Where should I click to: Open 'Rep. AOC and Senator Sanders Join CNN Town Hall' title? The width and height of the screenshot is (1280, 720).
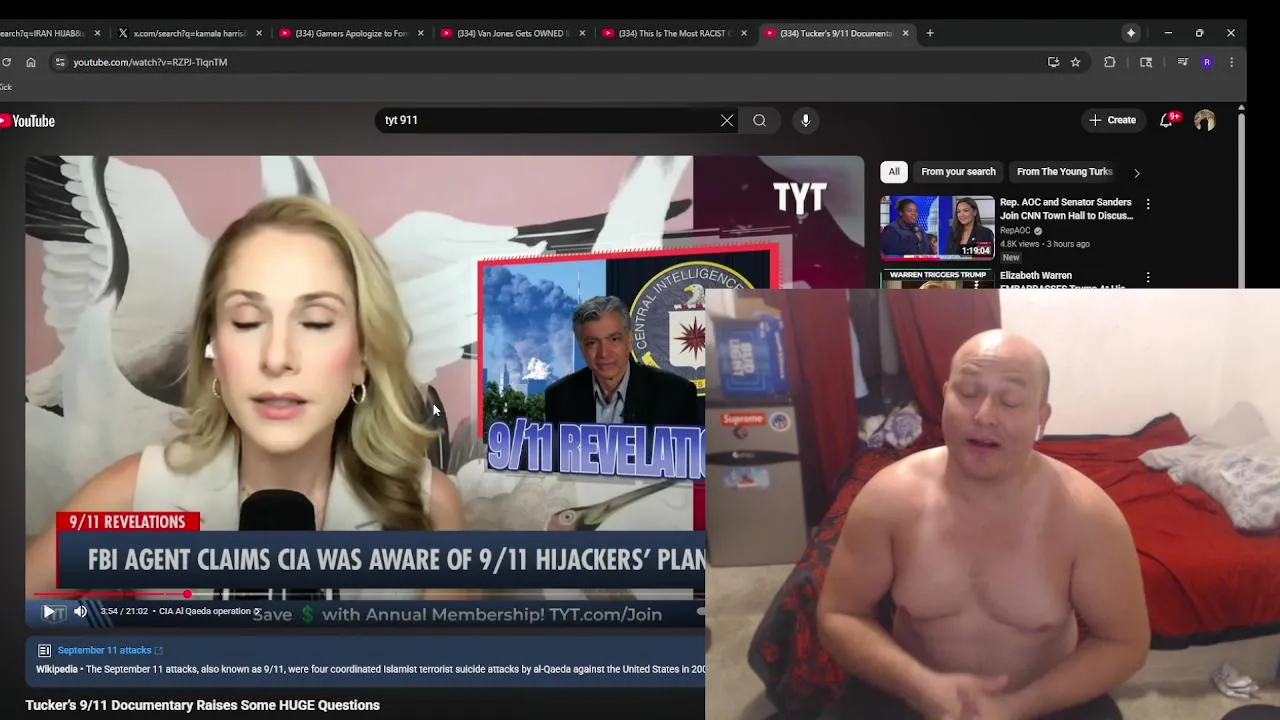point(1066,209)
